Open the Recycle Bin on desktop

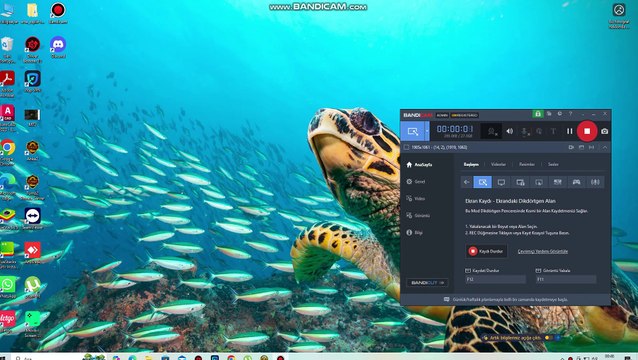pos(7,49)
